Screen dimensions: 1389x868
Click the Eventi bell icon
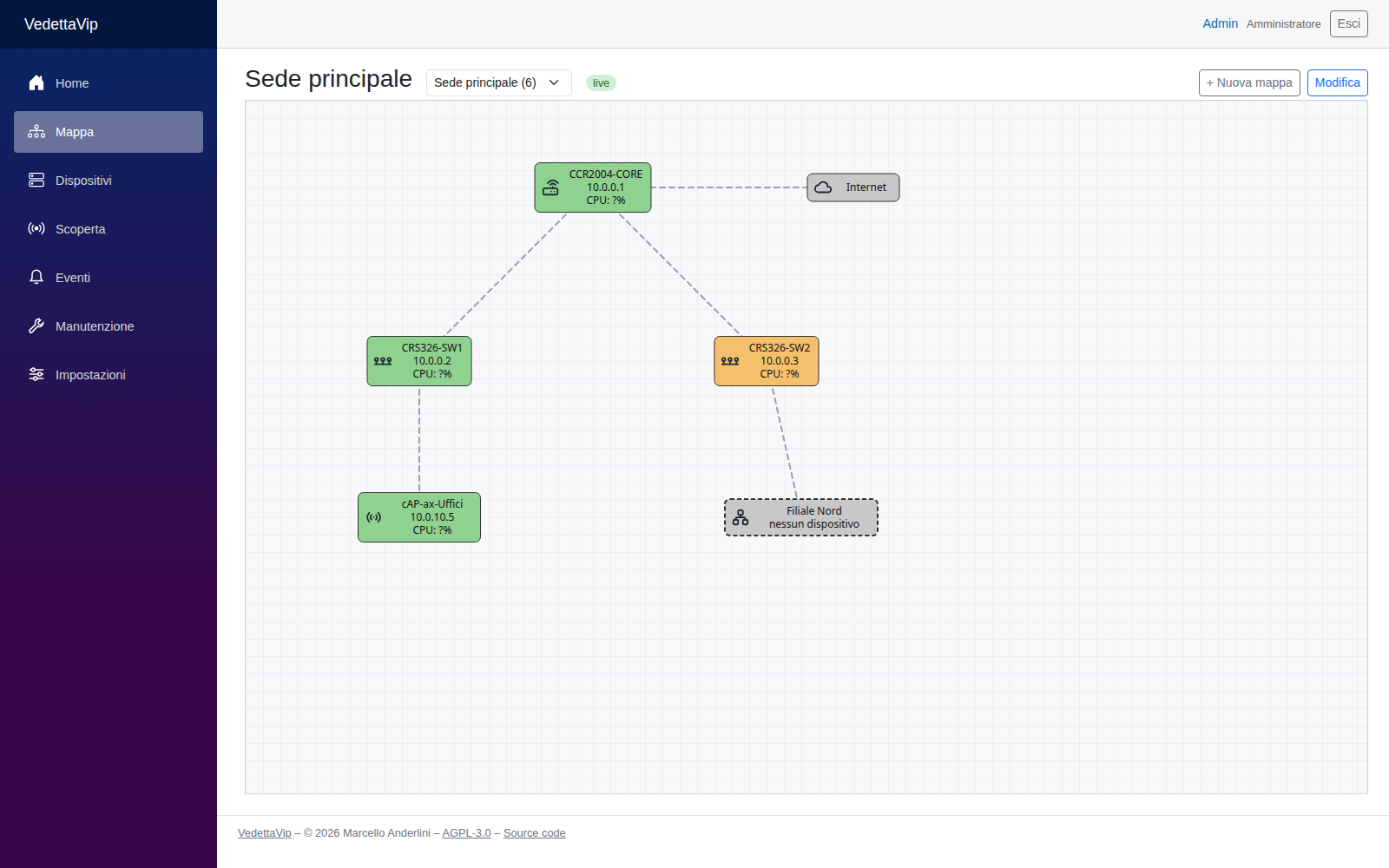(x=36, y=278)
